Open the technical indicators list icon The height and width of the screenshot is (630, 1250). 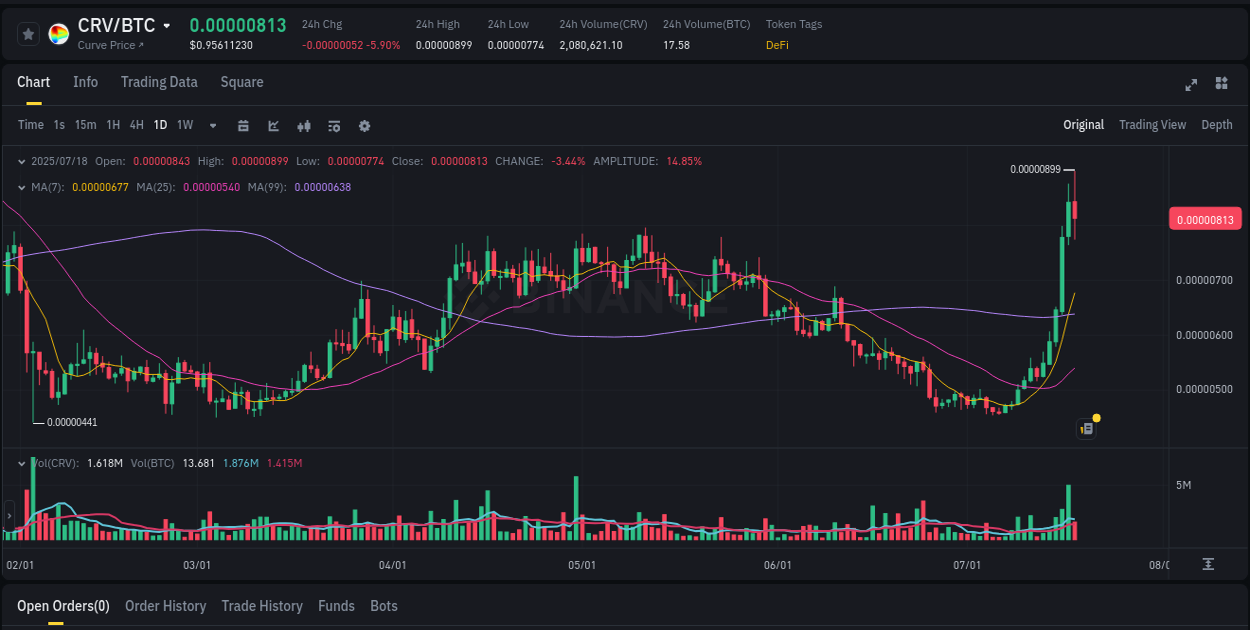(333, 126)
